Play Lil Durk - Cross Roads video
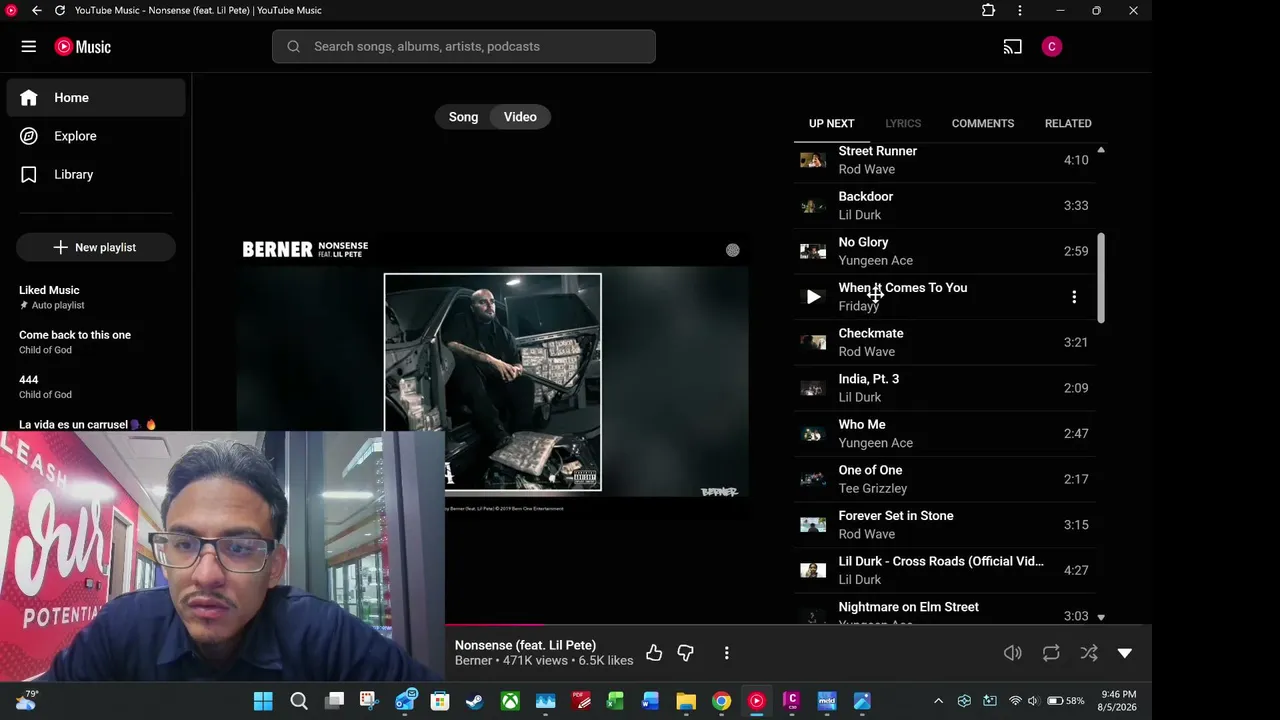This screenshot has height=720, width=1280. click(x=945, y=570)
